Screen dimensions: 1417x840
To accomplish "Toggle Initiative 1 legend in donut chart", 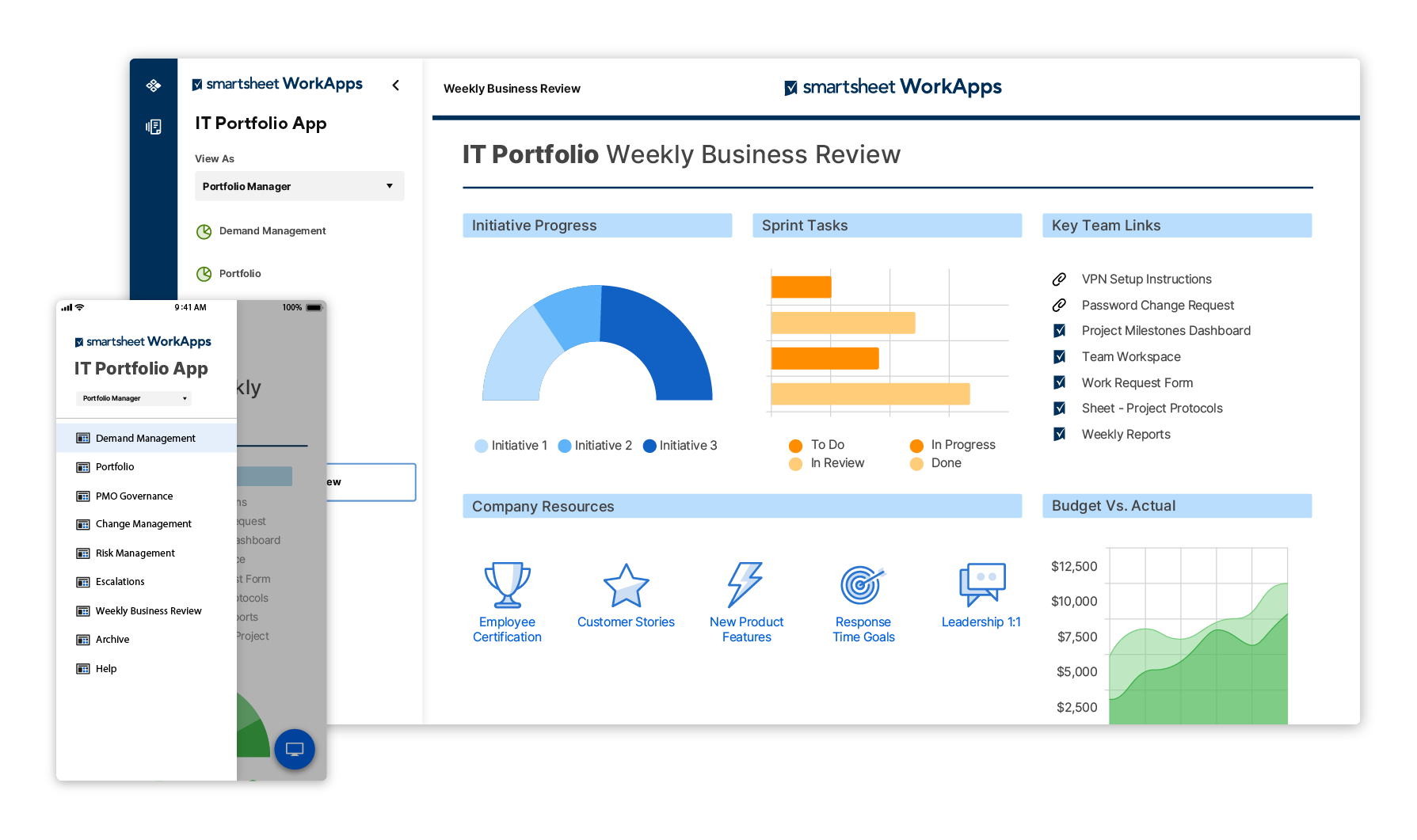I will click(511, 446).
